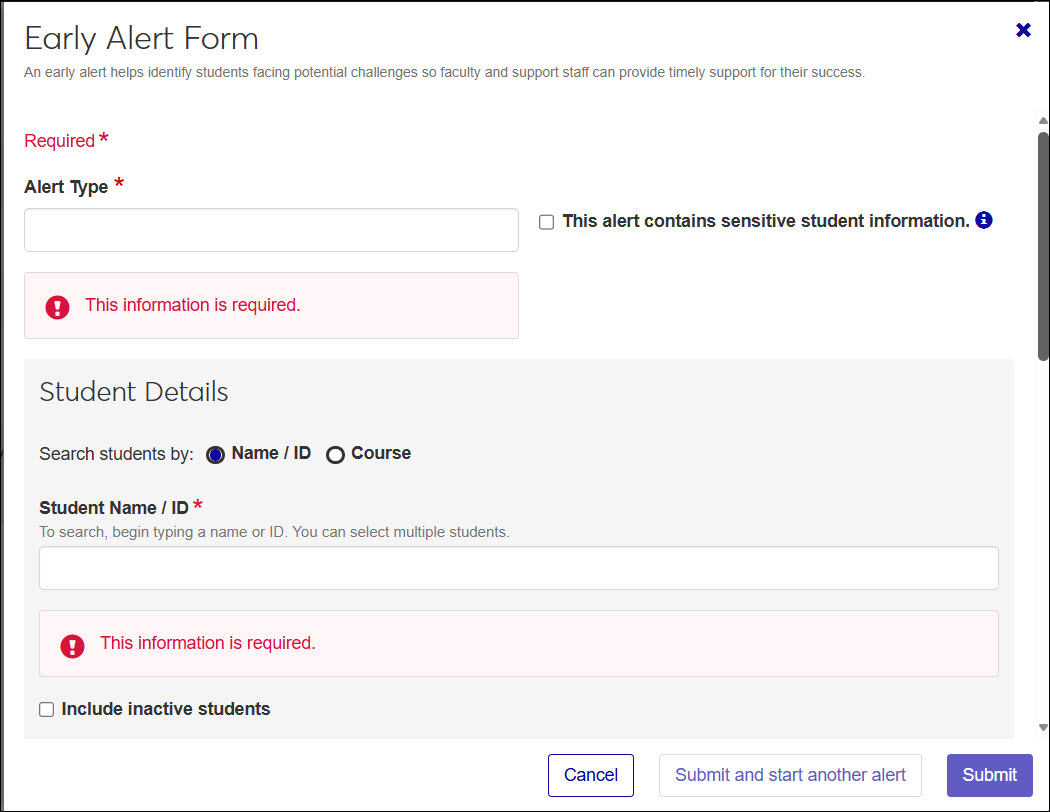Focus the Student Name / ID search field
Screen dimensions: 1050x812
point(519,568)
